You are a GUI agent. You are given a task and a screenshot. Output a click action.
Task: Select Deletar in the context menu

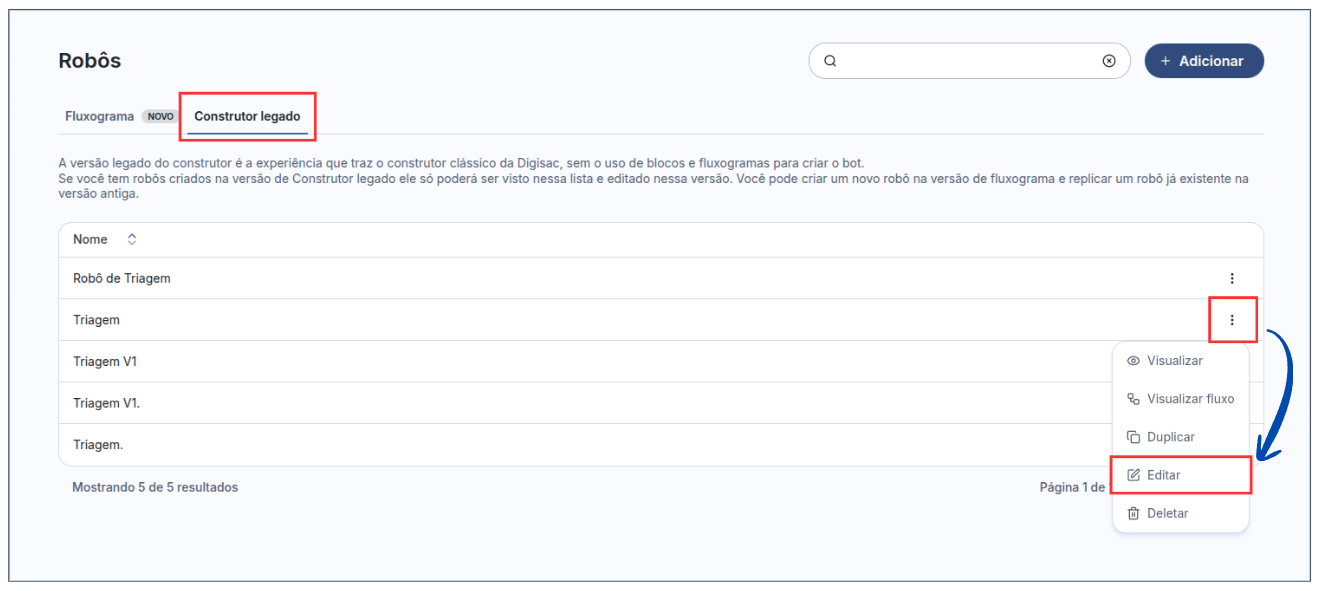tap(1168, 513)
